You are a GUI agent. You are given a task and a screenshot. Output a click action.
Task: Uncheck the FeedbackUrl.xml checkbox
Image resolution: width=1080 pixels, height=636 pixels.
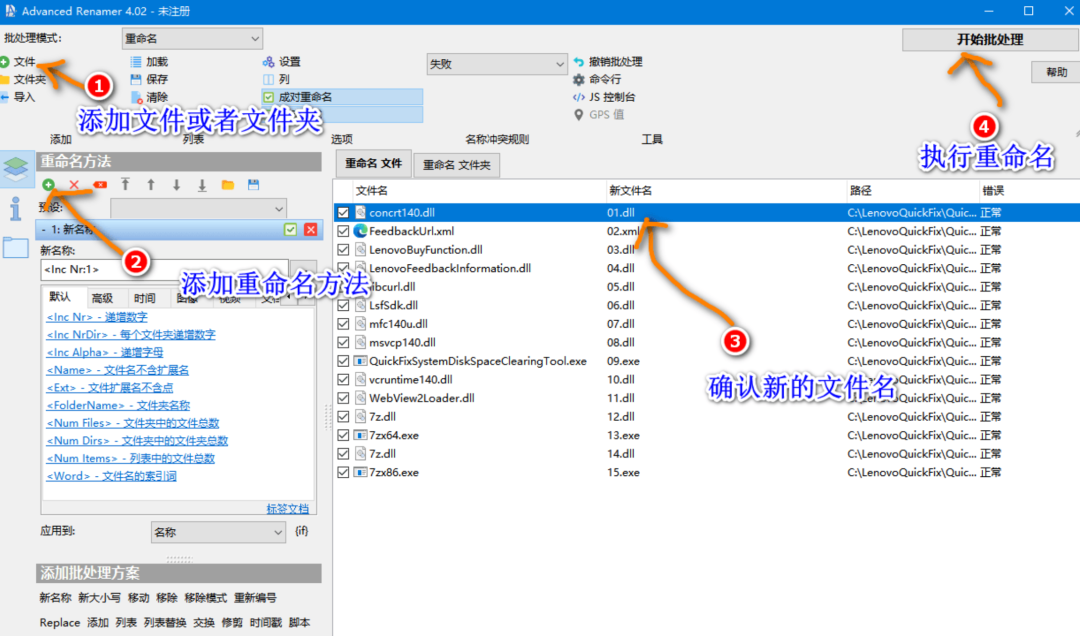point(343,232)
